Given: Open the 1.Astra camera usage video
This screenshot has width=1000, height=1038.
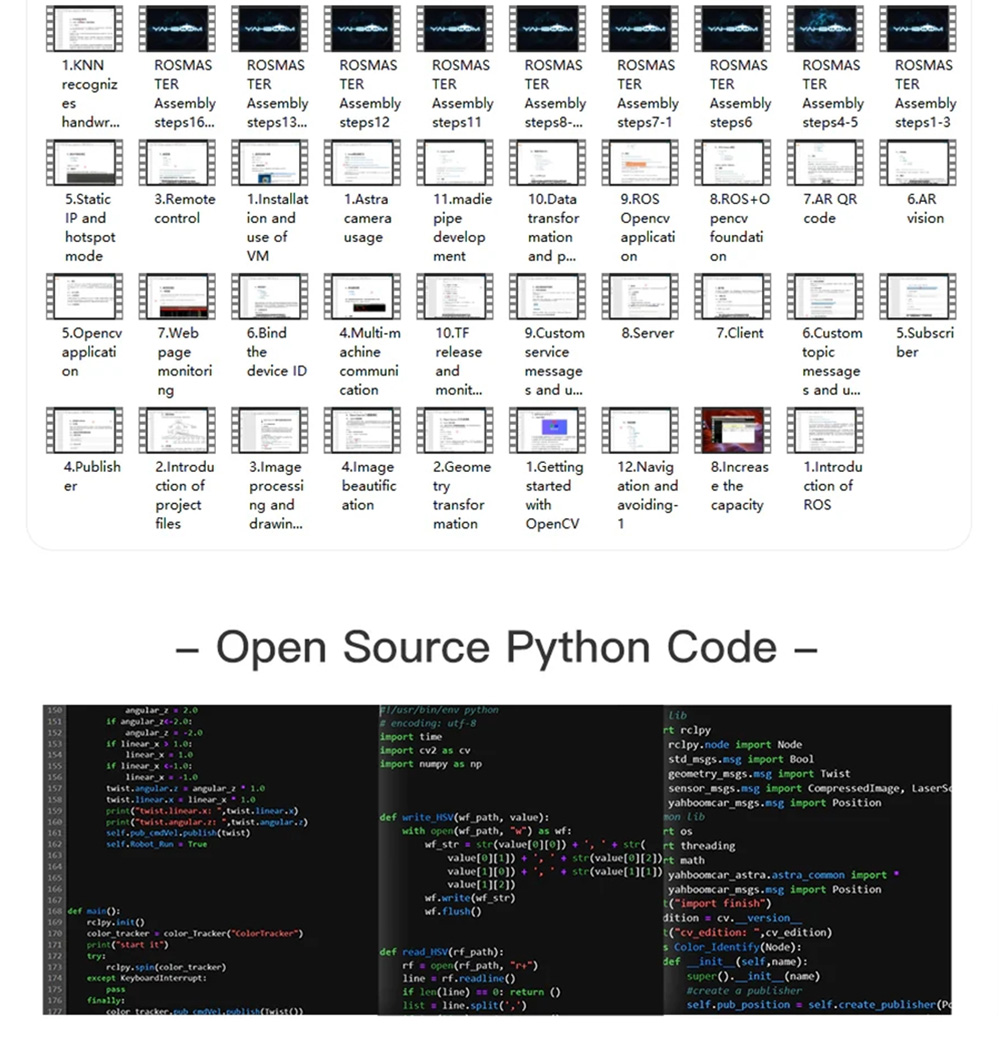Looking at the screenshot, I should 362,163.
